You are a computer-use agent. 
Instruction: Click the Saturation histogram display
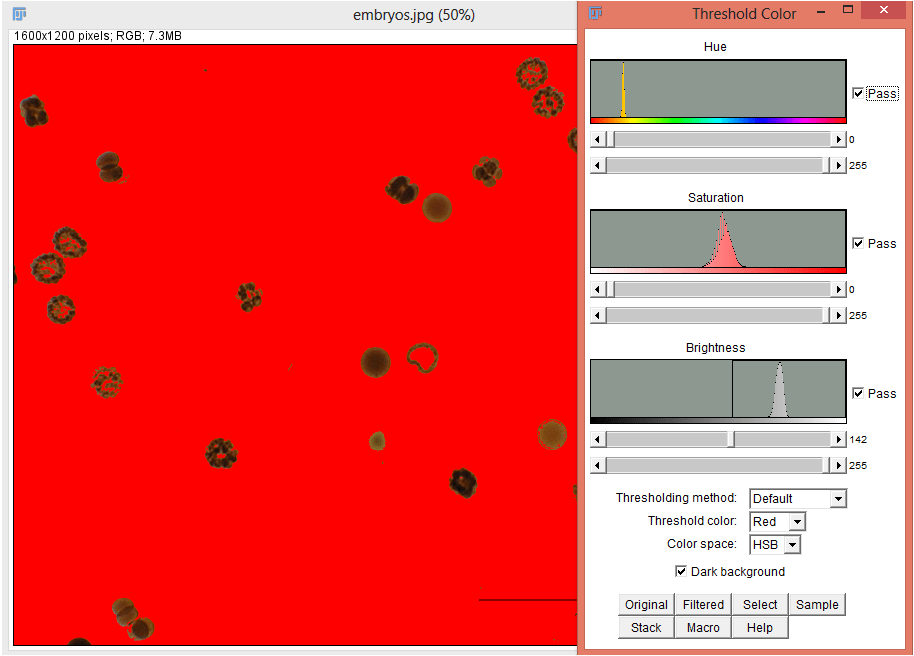coord(717,240)
